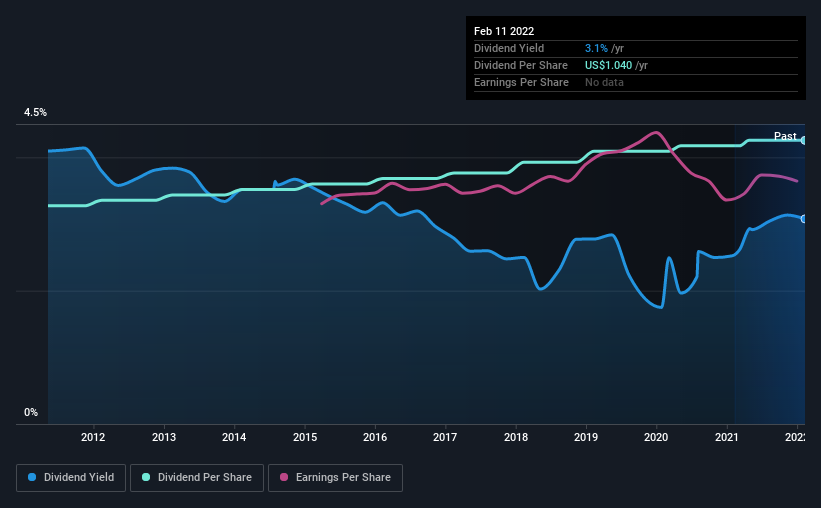Toggle the Dividend Yield legend button

71,478
